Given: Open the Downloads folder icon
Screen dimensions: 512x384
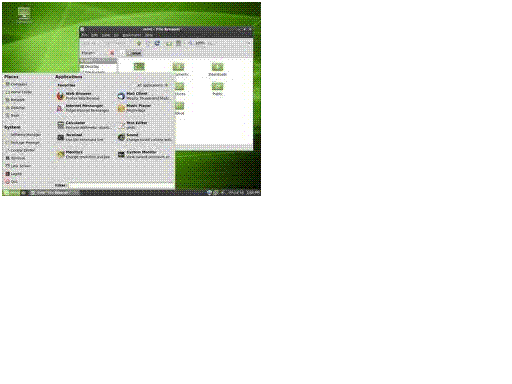Looking at the screenshot, I should tap(217, 70).
